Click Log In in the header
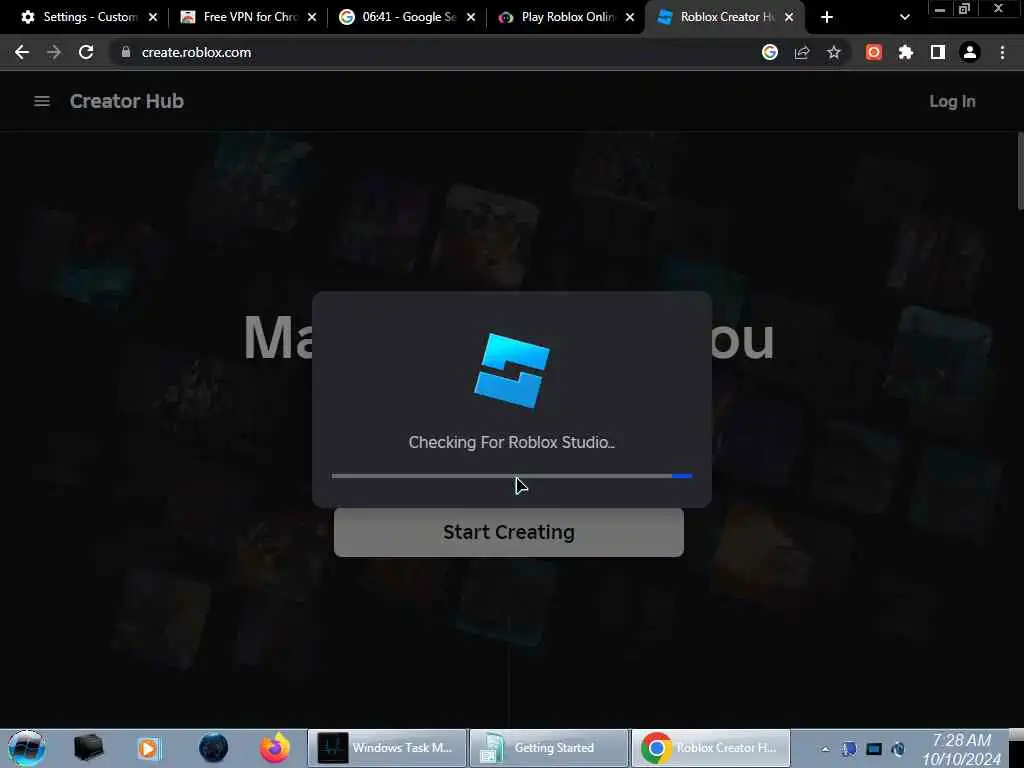Image resolution: width=1024 pixels, height=768 pixels. (x=952, y=101)
